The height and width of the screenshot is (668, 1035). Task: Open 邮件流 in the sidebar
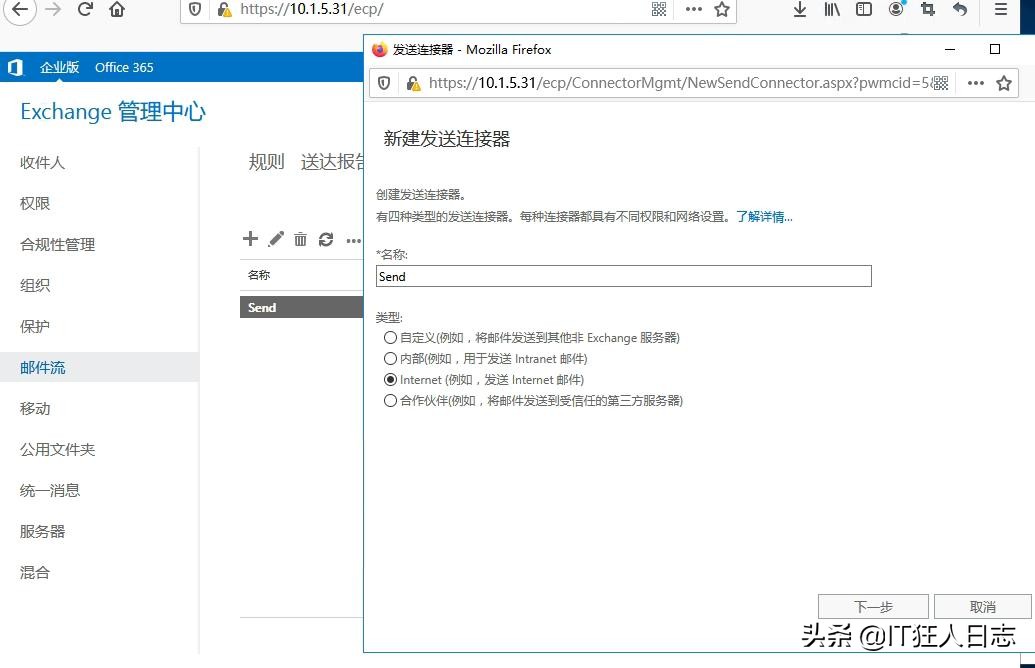pos(43,367)
